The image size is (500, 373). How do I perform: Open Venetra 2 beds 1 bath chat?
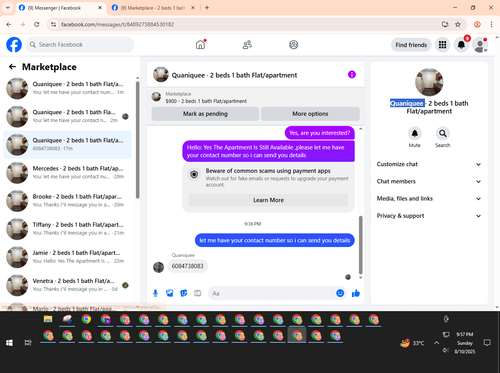click(67, 285)
